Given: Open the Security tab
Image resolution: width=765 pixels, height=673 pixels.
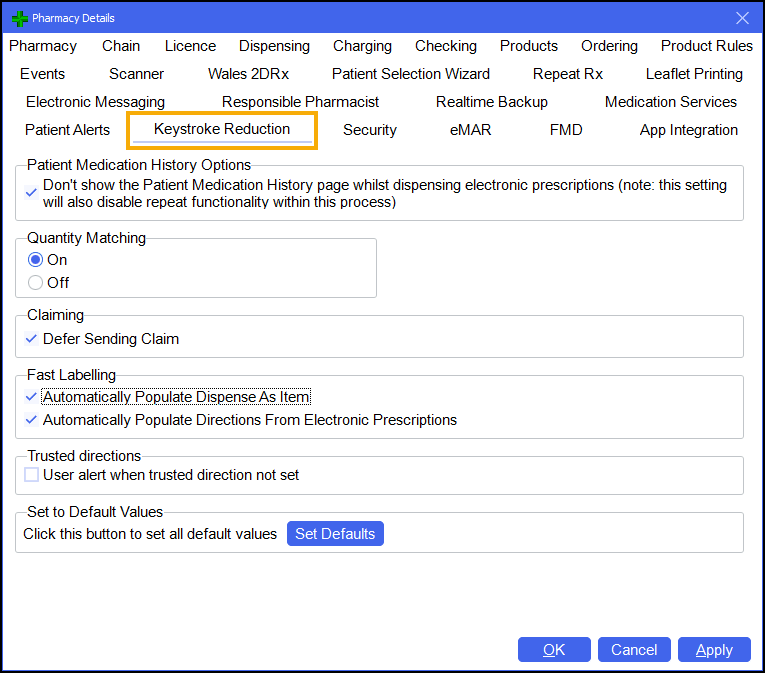Looking at the screenshot, I should pos(369,130).
